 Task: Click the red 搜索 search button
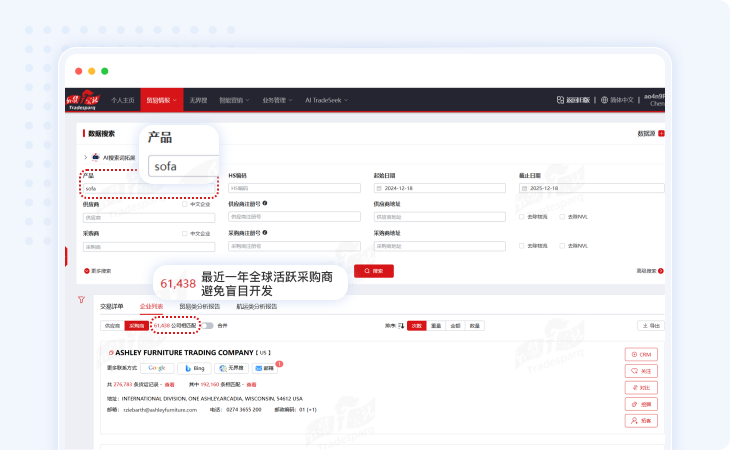pyautogui.click(x=374, y=270)
